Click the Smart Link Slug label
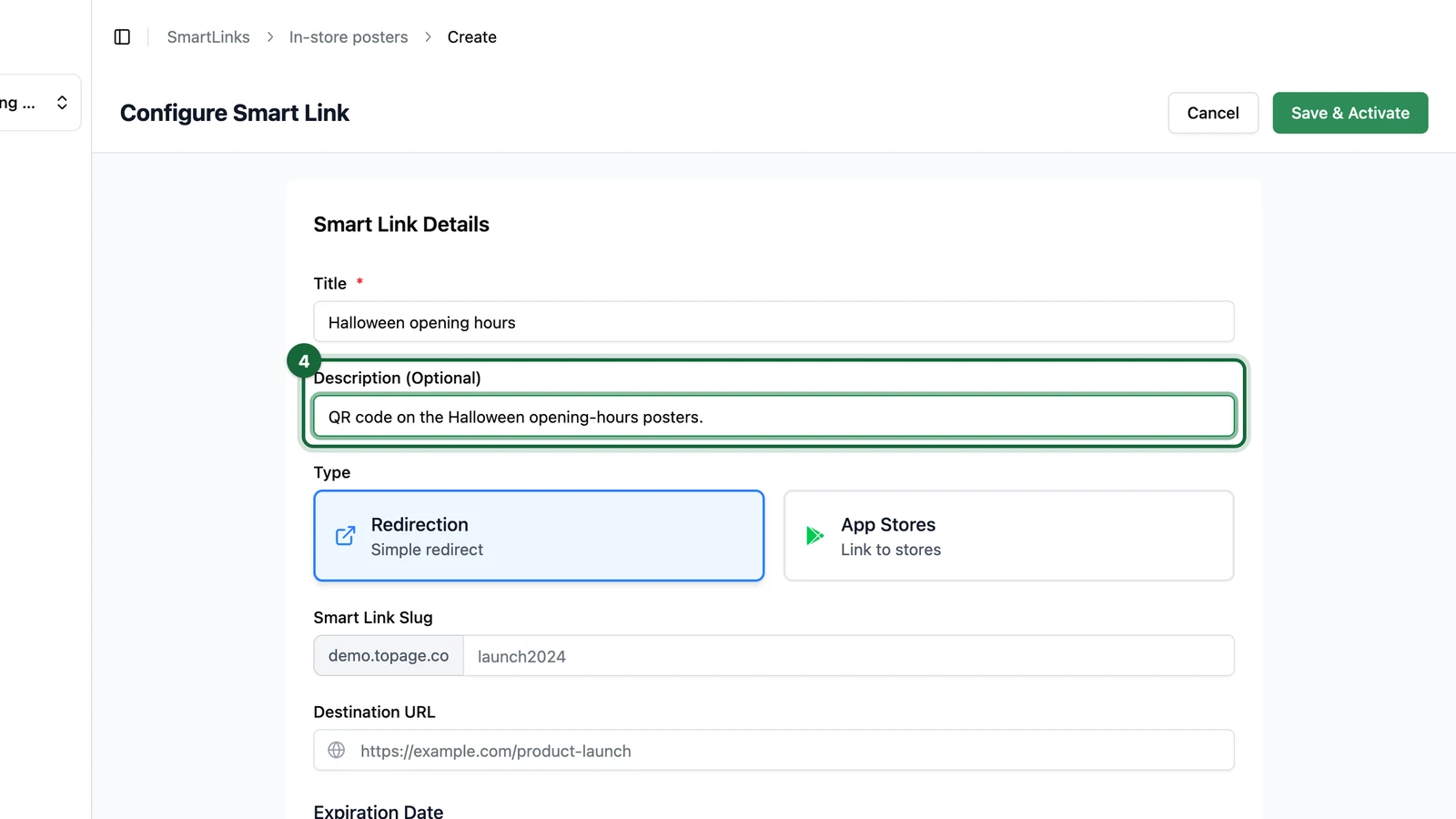The width and height of the screenshot is (1456, 819). 373,617
